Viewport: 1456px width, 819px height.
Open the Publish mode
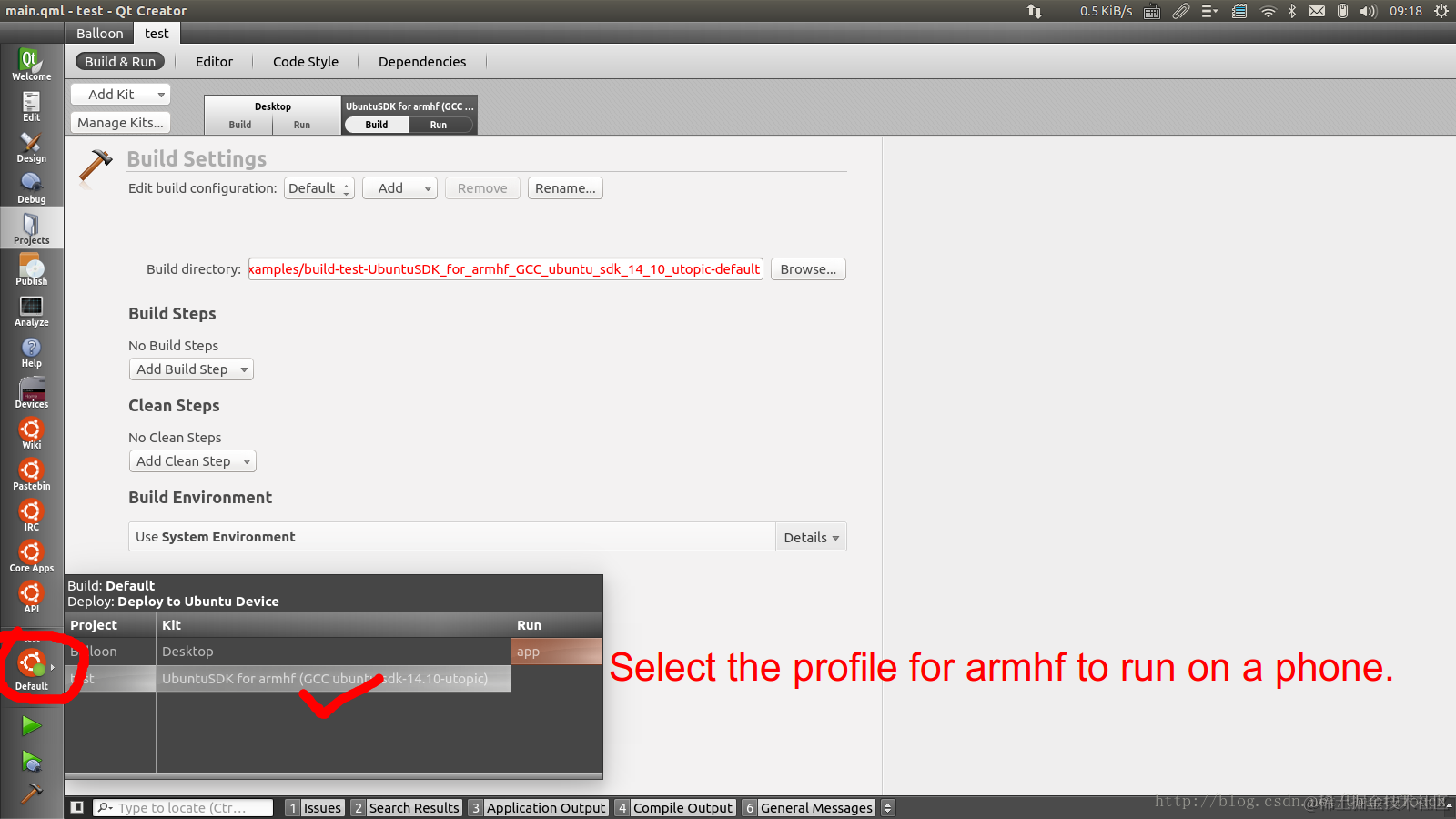pos(32,269)
